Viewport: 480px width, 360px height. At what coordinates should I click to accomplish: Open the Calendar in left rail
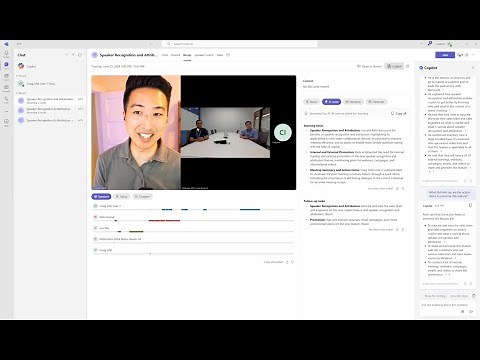pos(6,88)
